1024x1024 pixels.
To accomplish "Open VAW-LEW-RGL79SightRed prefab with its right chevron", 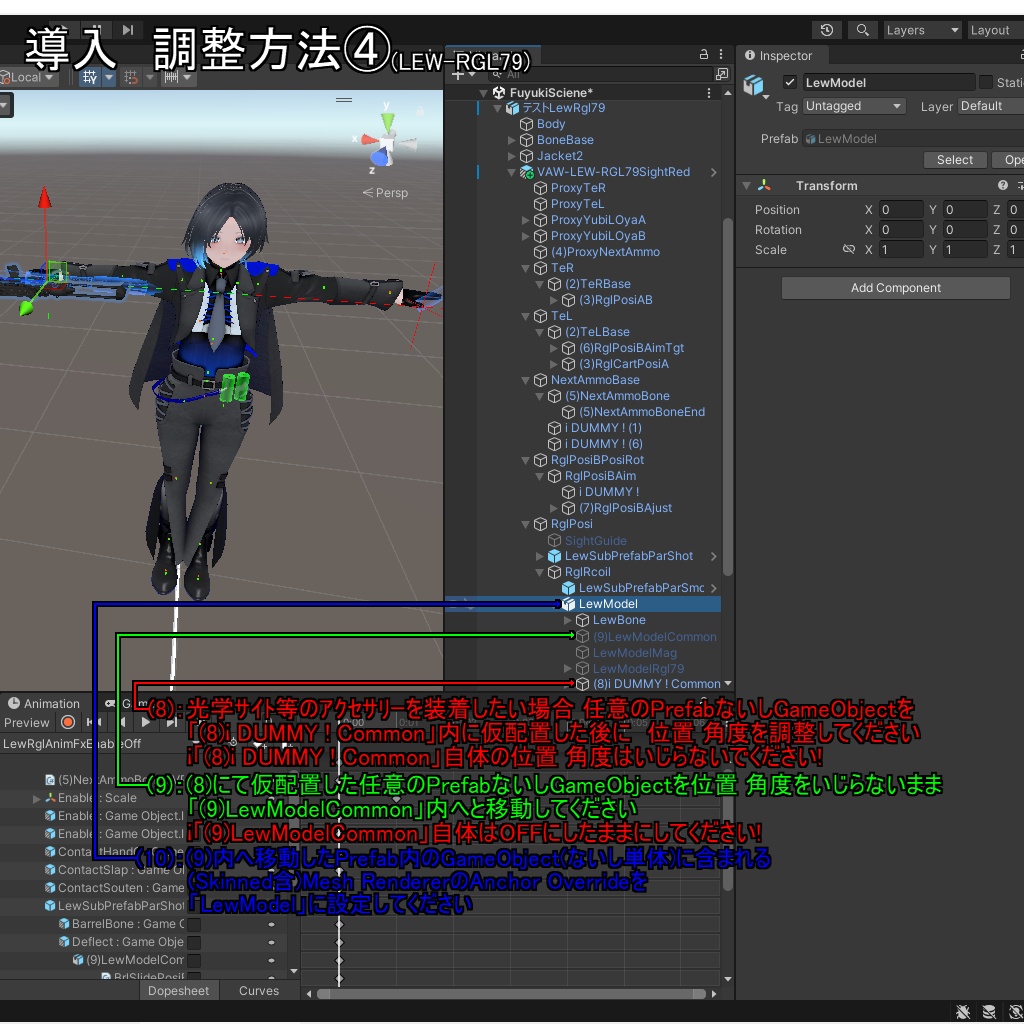I will [714, 172].
